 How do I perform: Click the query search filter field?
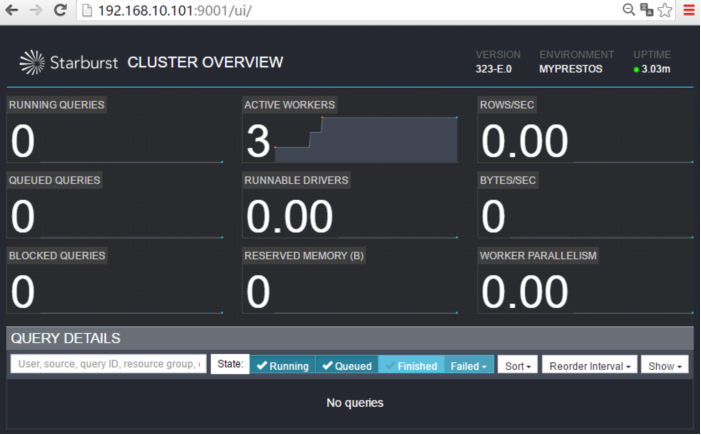point(109,364)
